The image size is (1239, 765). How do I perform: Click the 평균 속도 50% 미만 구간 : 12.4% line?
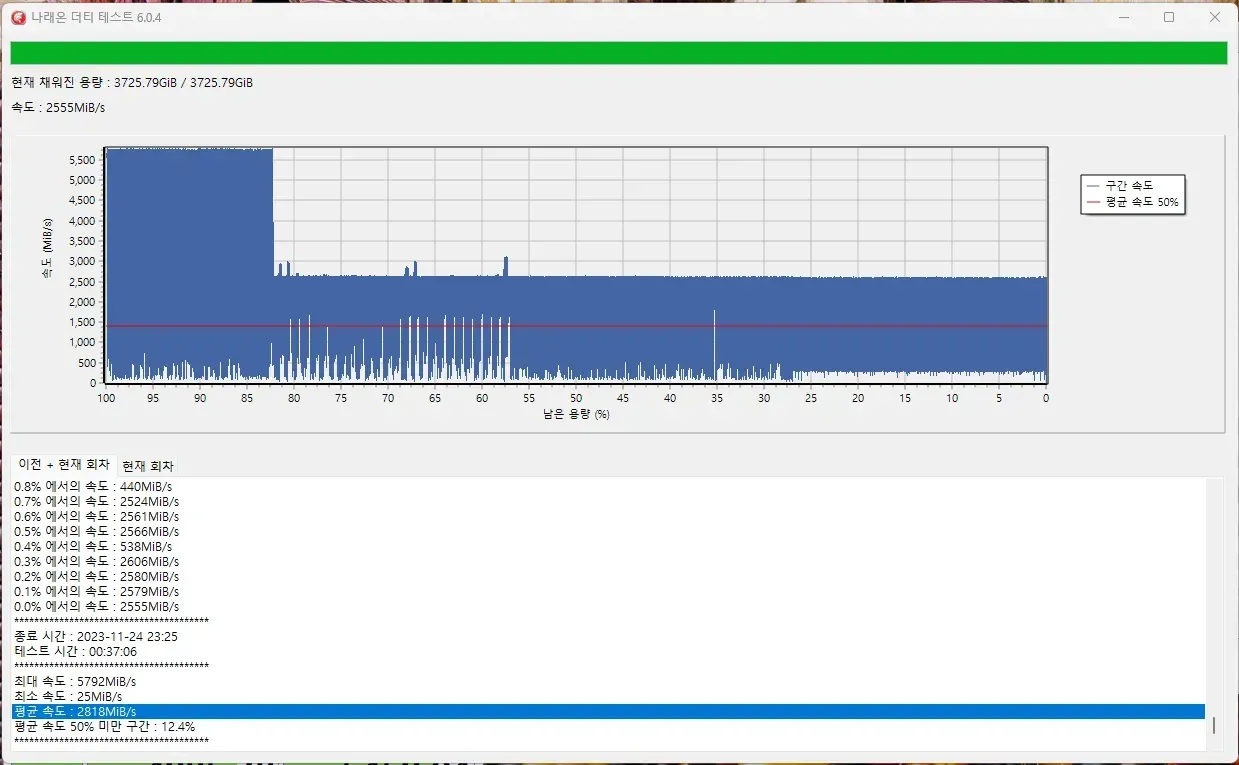coord(105,726)
